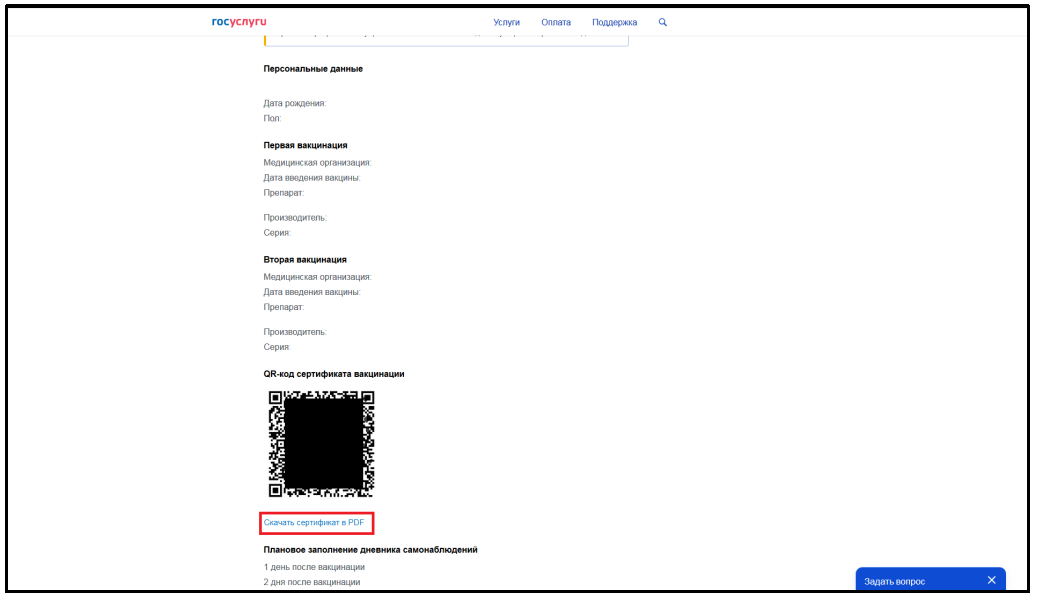Click the 'Первая вакцинация' heading

point(305,145)
